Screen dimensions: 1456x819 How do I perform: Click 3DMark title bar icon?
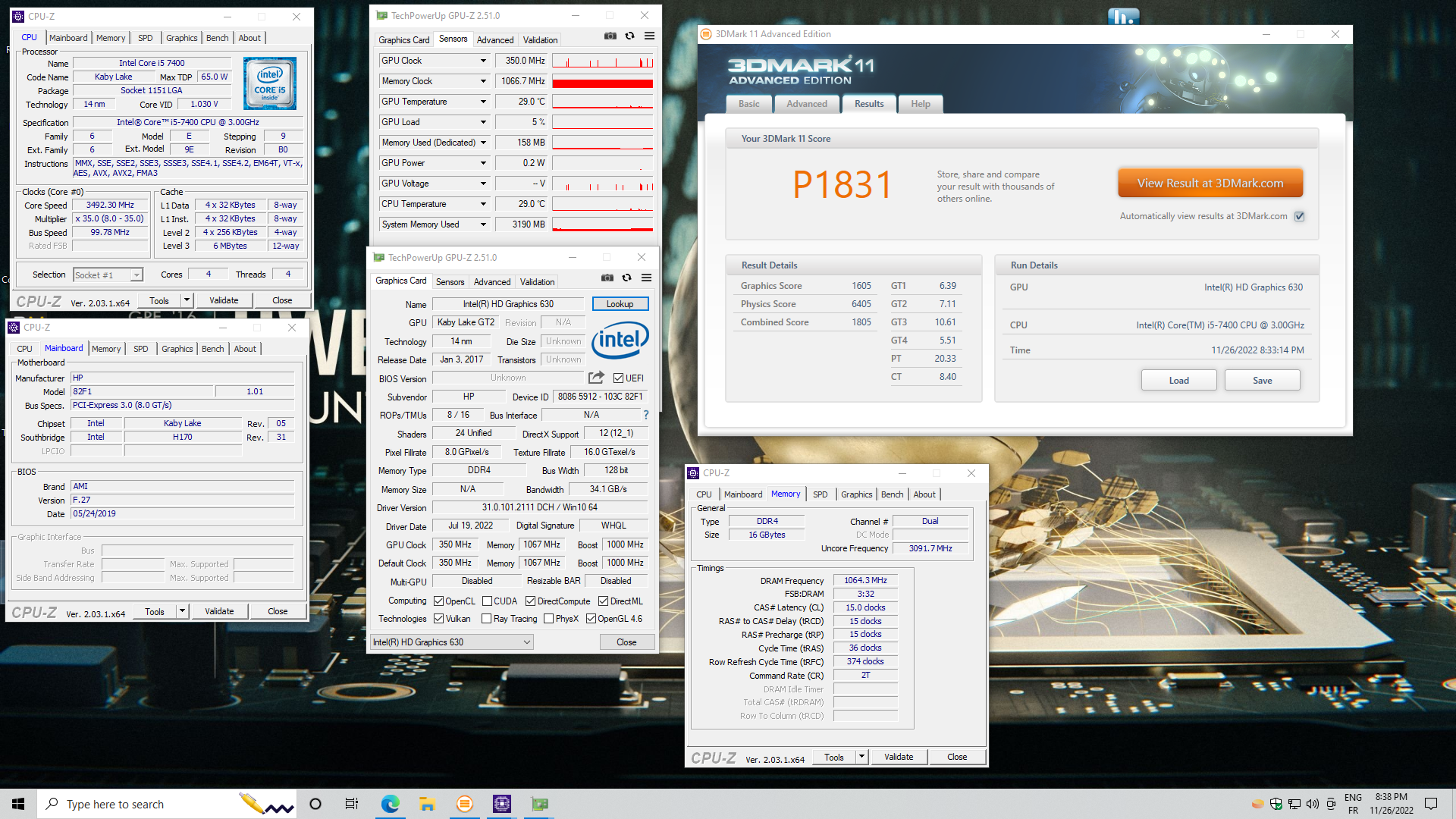pyautogui.click(x=706, y=34)
